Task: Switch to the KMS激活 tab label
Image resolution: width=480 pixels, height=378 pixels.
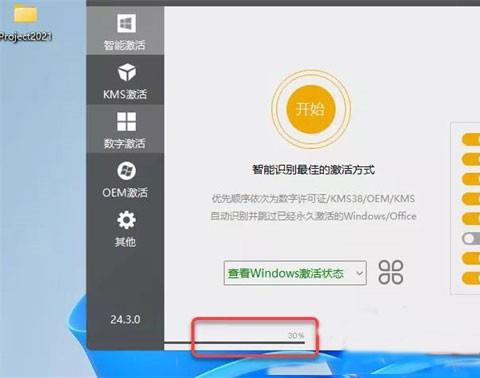Action: (125, 94)
